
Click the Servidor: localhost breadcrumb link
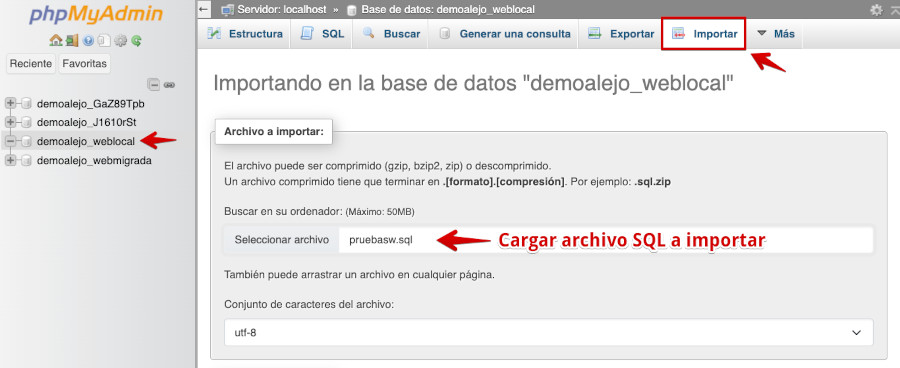point(282,10)
